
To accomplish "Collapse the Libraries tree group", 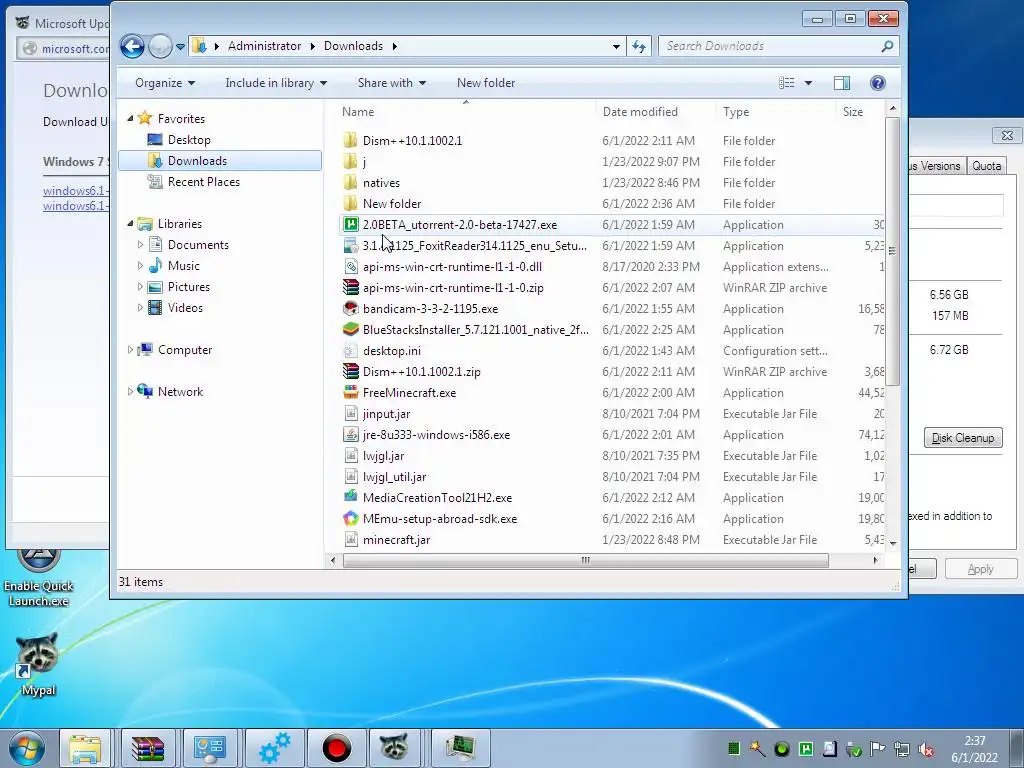I will point(130,224).
